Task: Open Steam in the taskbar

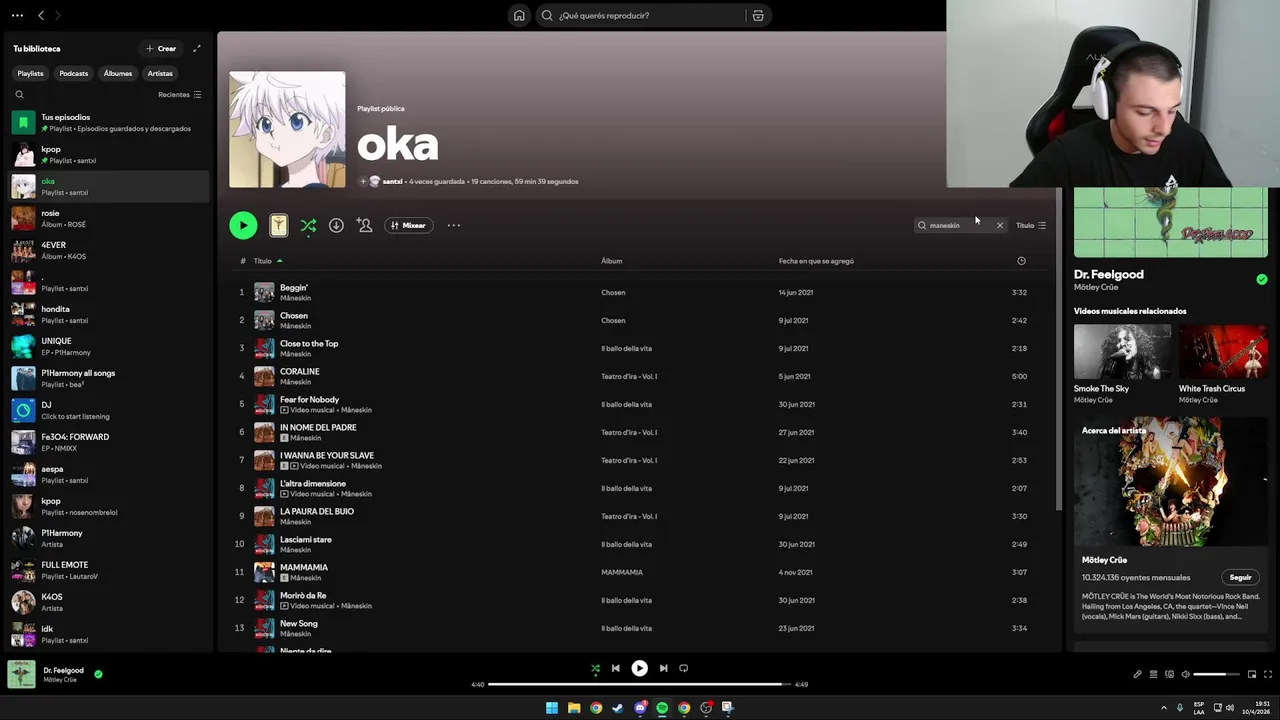Action: coord(618,707)
